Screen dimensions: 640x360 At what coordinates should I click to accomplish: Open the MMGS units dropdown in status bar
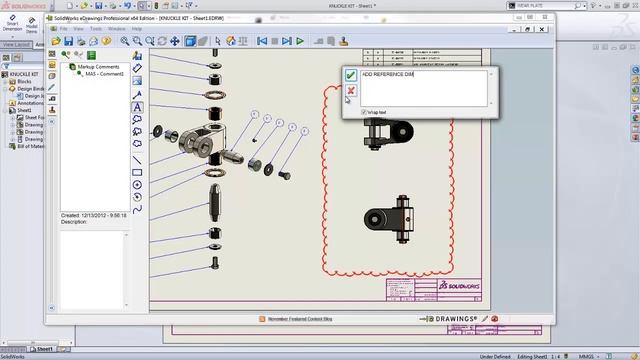(x=598, y=356)
